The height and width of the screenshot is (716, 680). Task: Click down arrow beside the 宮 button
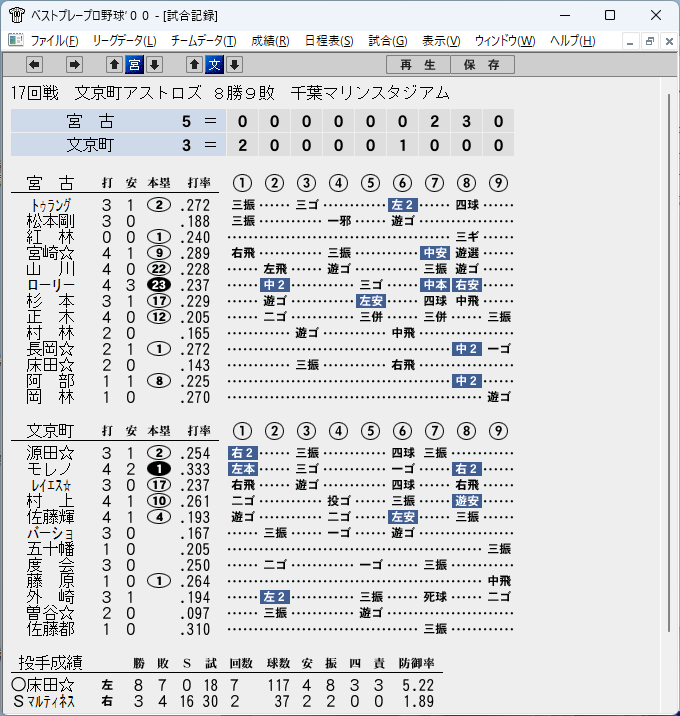154,65
